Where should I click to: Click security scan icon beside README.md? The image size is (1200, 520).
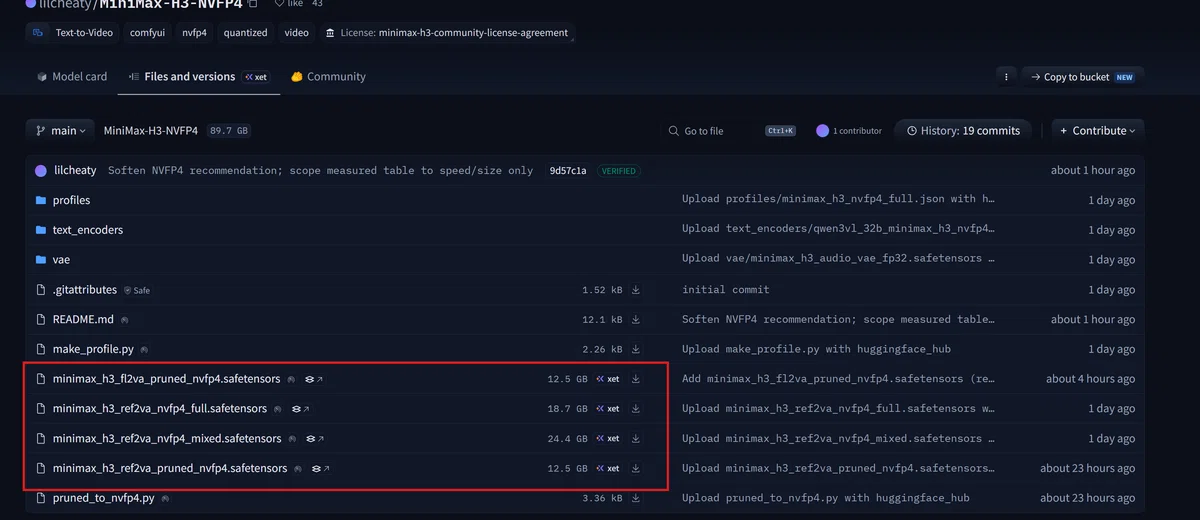127,320
